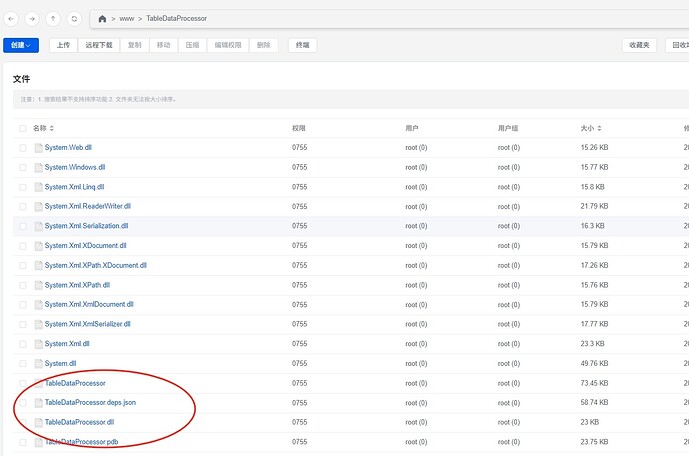Check the box for System.Xml.XPath.XDocument.dll

[x=22, y=265]
